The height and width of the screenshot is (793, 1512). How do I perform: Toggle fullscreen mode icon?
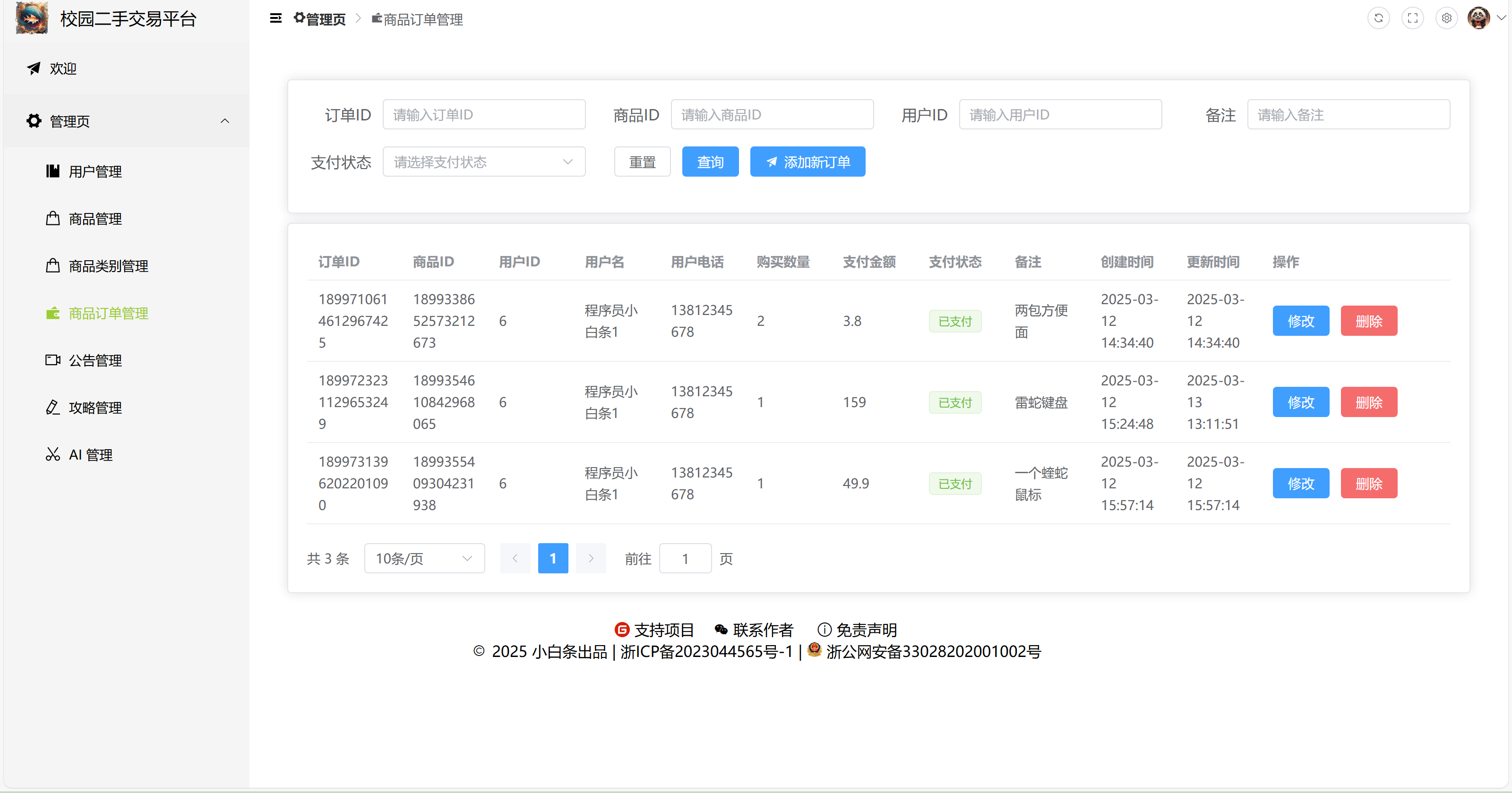tap(1412, 18)
